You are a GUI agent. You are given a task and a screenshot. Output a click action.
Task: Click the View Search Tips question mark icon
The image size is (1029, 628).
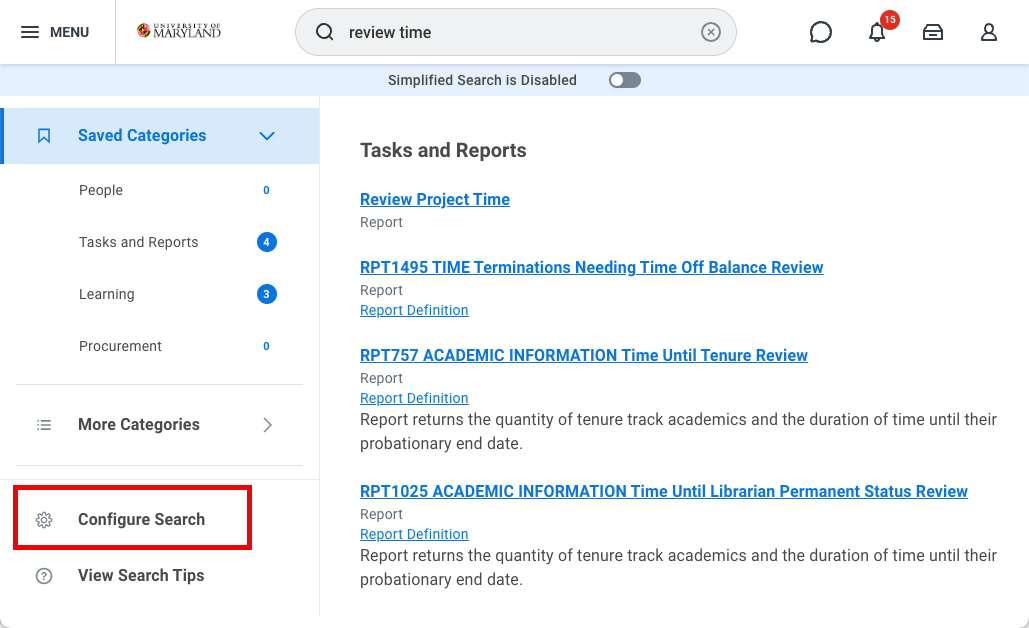tap(44, 575)
